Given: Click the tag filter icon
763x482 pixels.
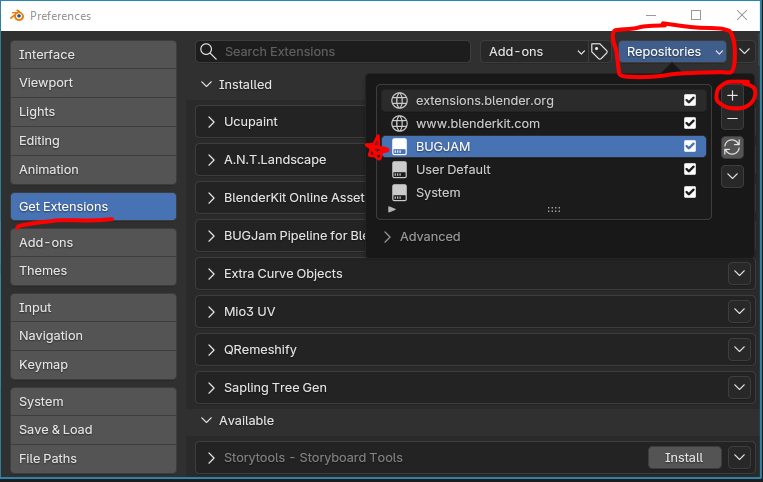Looking at the screenshot, I should click(x=600, y=52).
